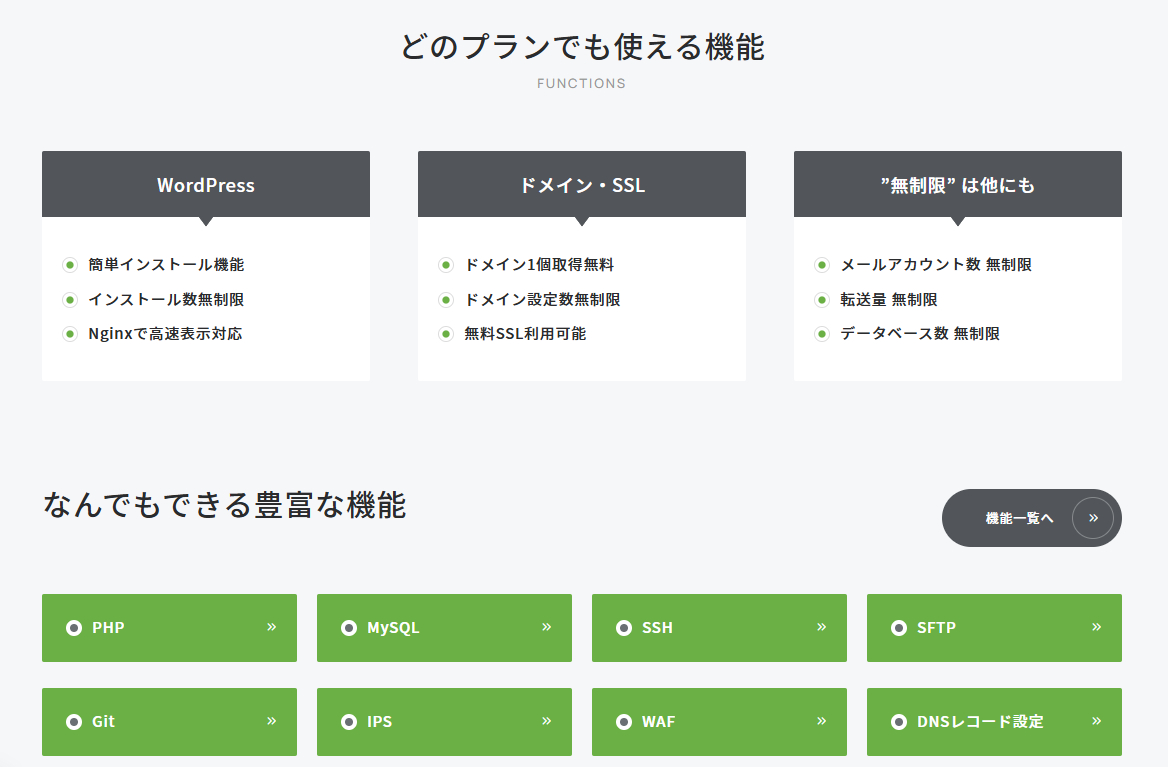The height and width of the screenshot is (767, 1168).
Task: Click the "無制限" は他にも card header
Action: tap(958, 185)
